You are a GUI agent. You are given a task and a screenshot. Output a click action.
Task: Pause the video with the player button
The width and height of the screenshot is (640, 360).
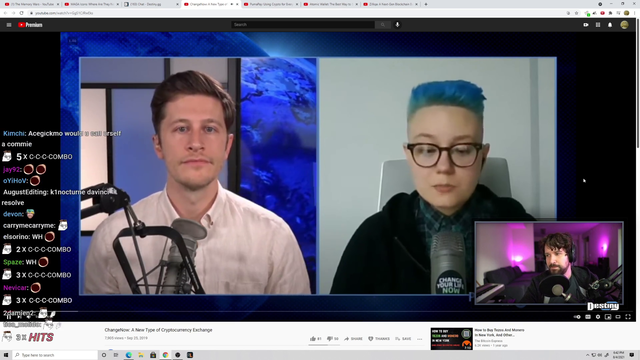pyautogui.click(x=9, y=317)
